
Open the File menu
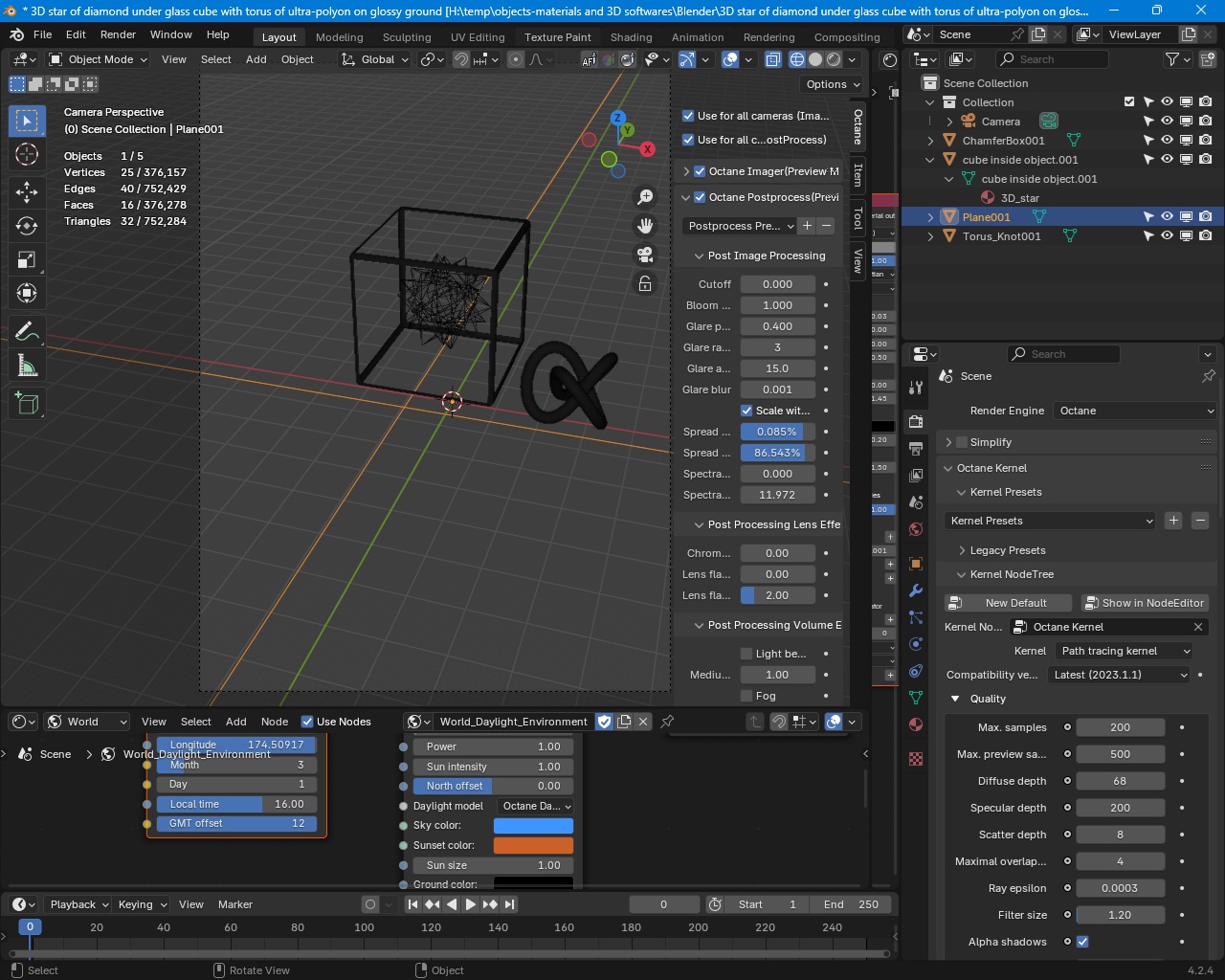(43, 34)
